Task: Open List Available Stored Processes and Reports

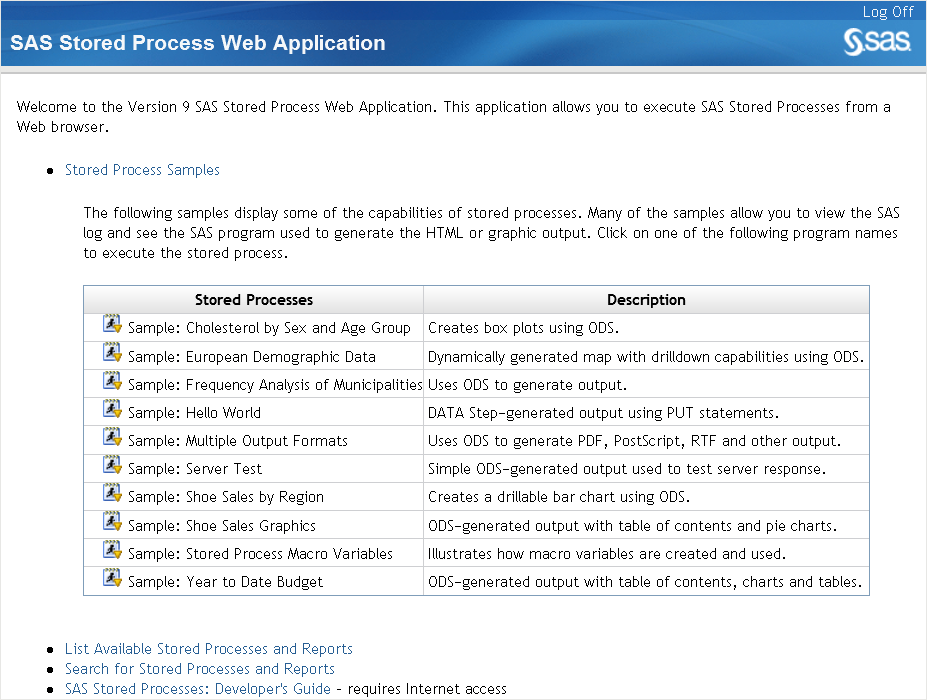Action: [208, 649]
